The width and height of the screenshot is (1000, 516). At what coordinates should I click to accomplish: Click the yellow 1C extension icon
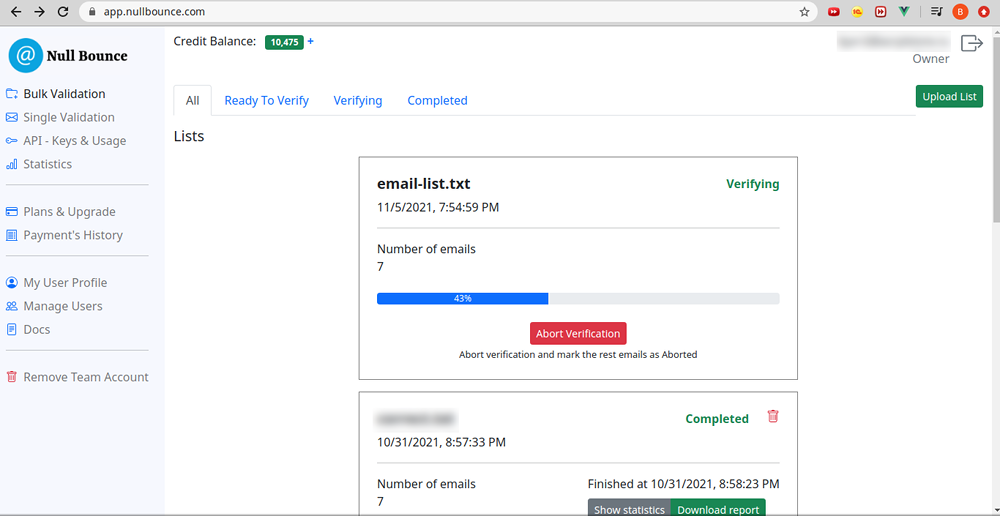(857, 11)
